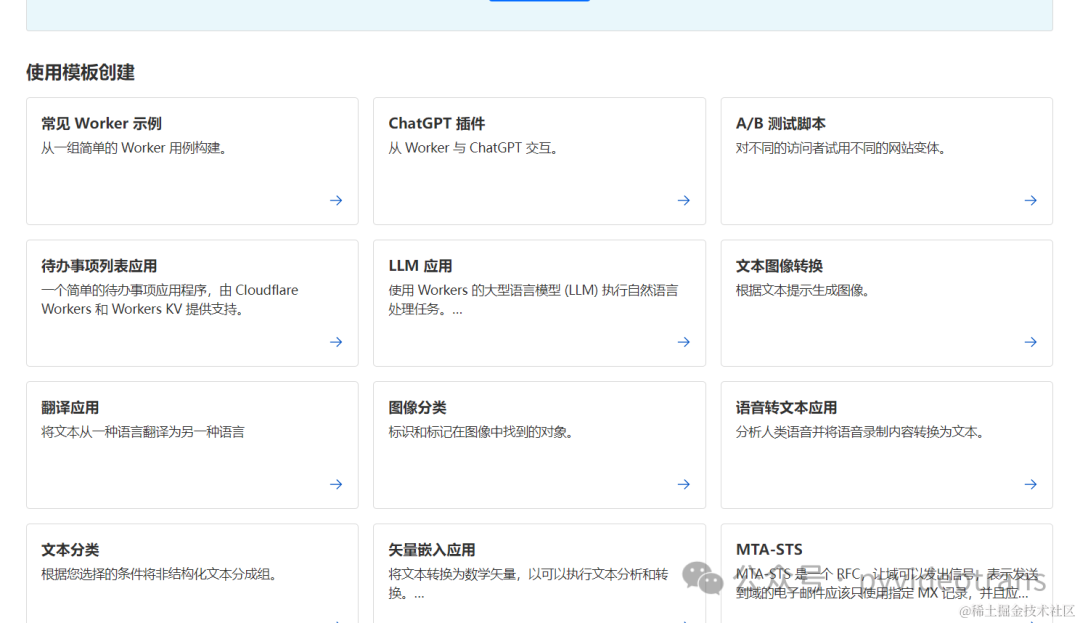1080x623 pixels.
Task: Click description 从一组简单的 Worker 用例构建。
Action: (x=134, y=148)
